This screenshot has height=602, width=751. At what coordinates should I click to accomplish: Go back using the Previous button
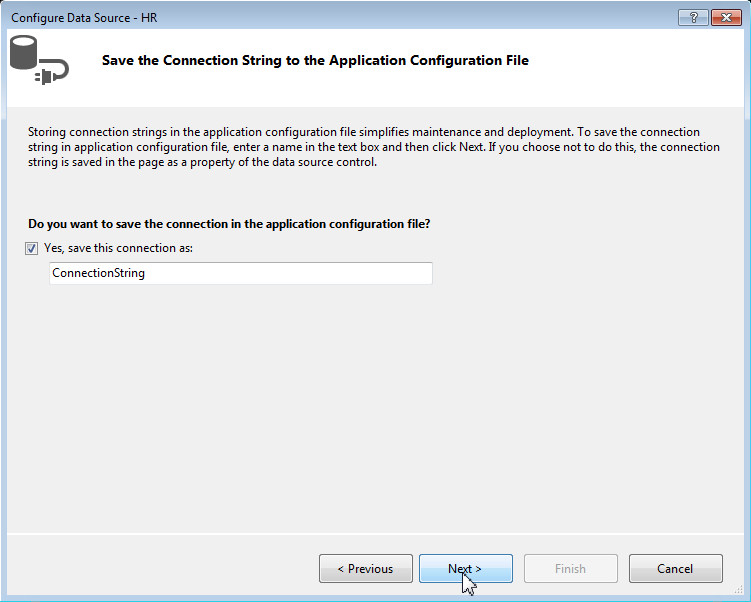(x=365, y=569)
